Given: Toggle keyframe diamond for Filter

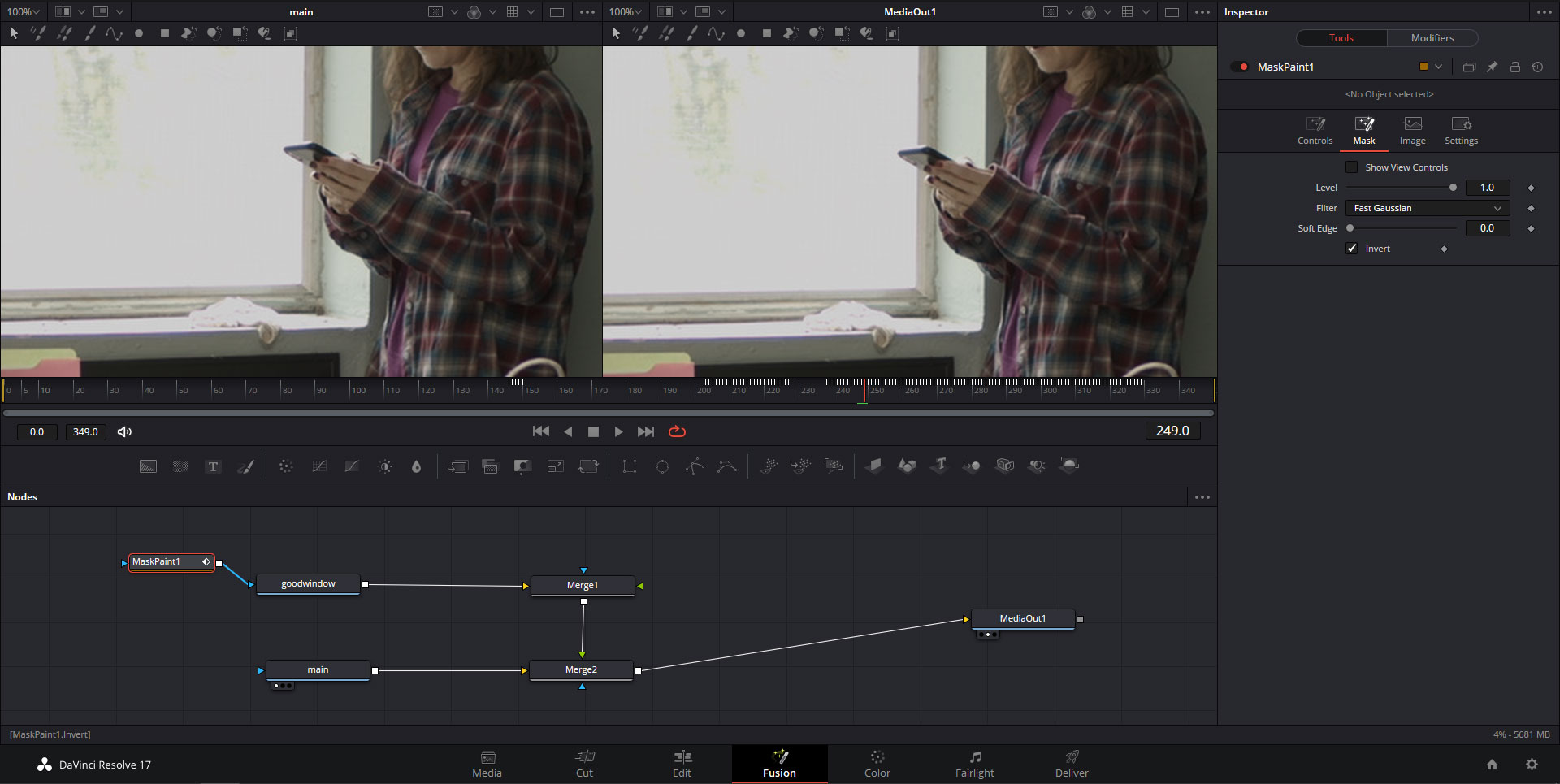Looking at the screenshot, I should tap(1532, 209).
